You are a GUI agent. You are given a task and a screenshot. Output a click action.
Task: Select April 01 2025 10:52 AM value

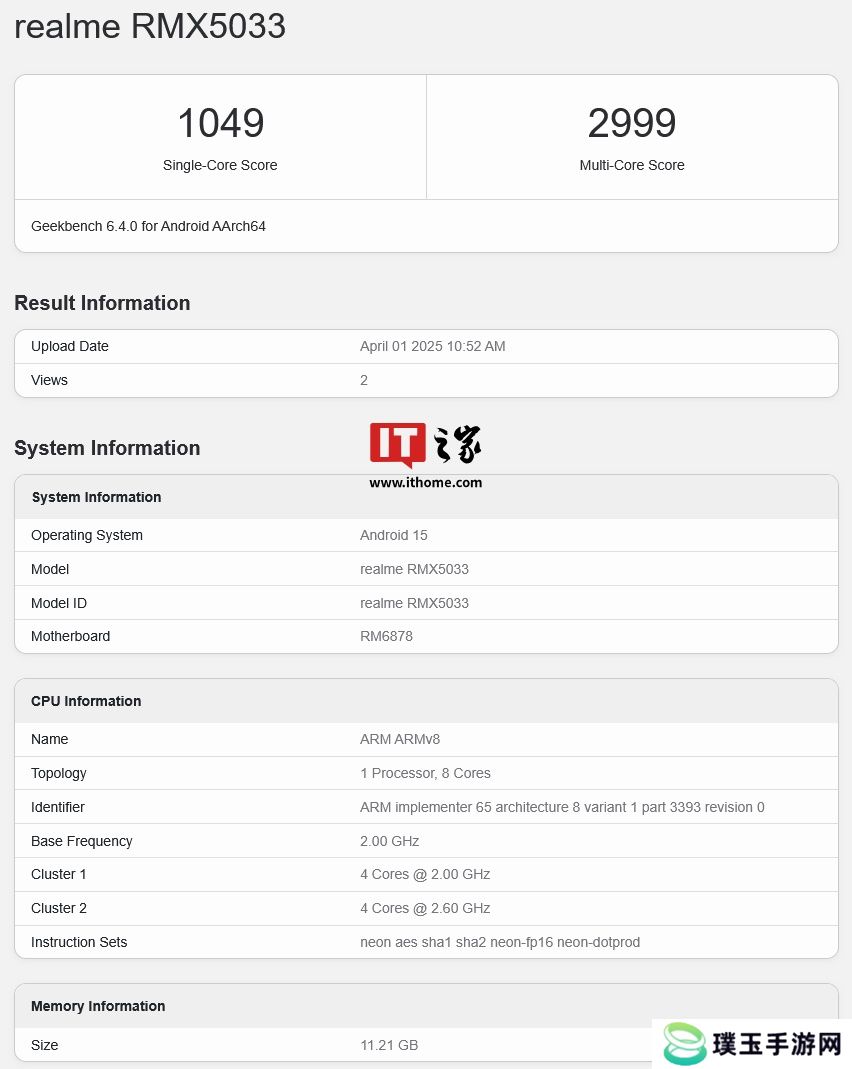point(433,346)
